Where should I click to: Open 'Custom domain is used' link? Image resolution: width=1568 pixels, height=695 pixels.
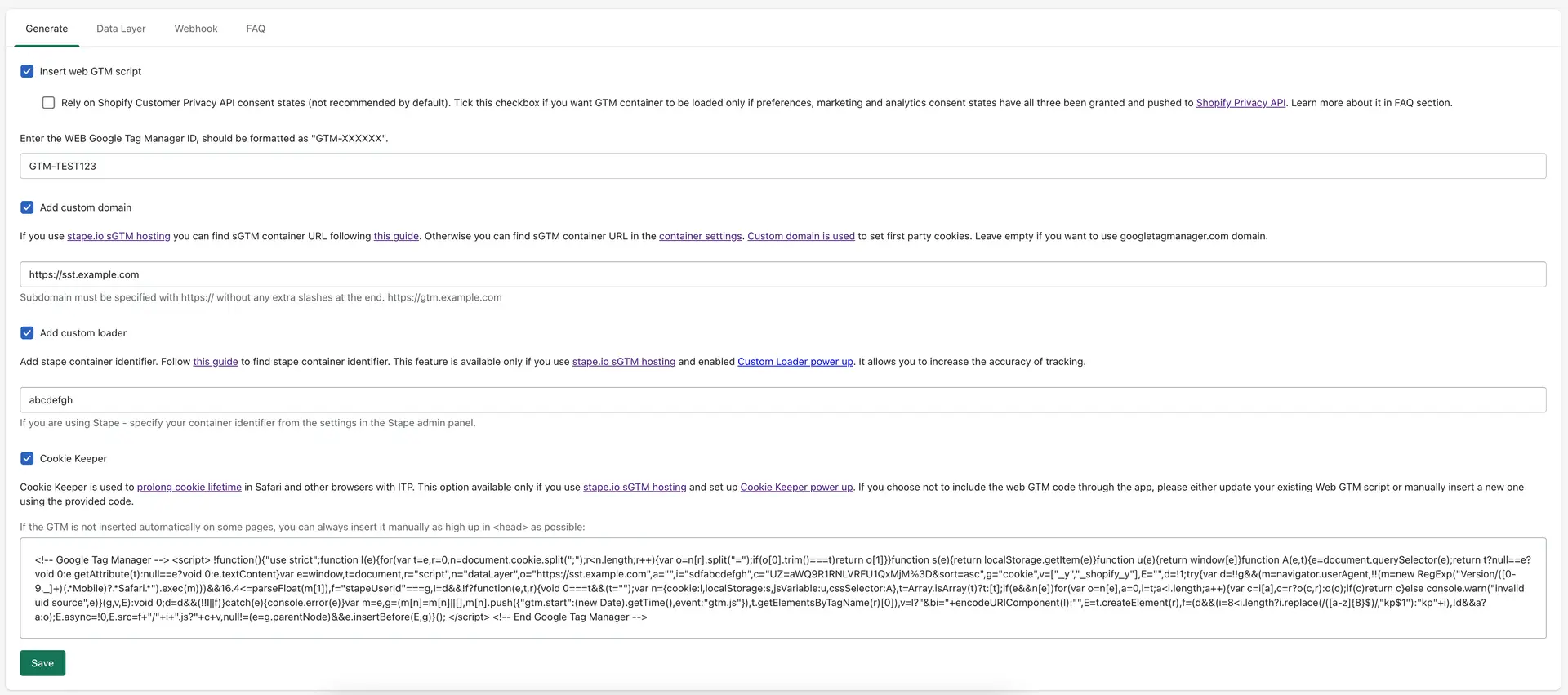pyautogui.click(x=801, y=236)
